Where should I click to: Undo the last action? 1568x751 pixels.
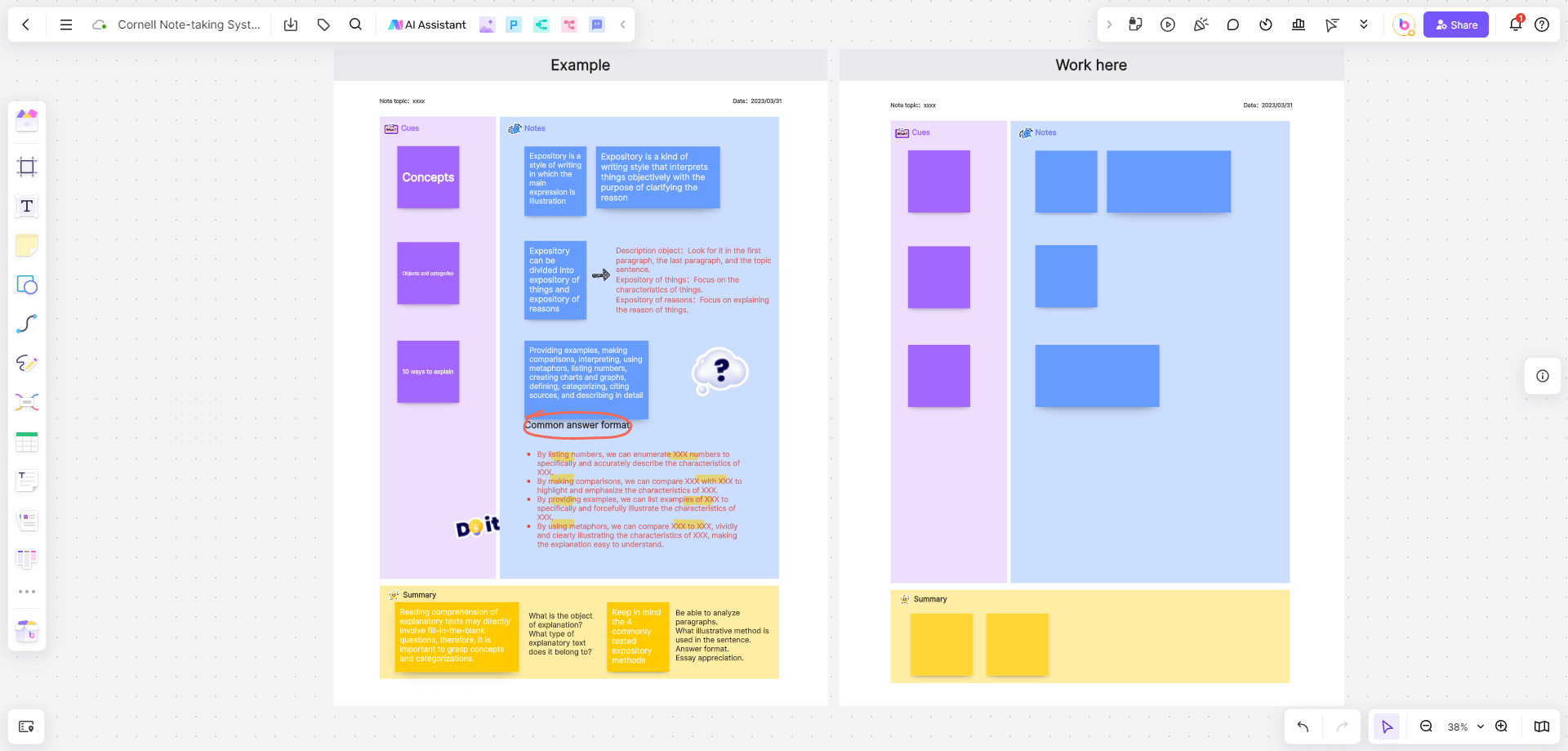point(1303,726)
